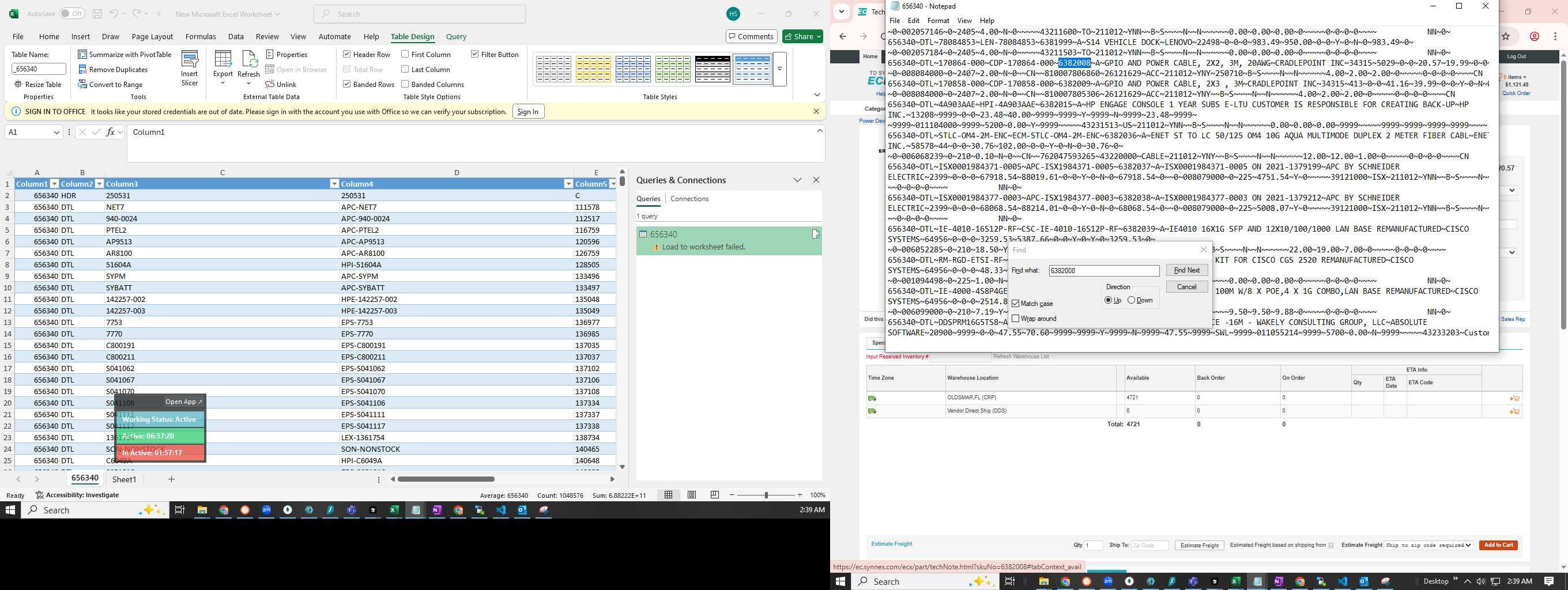Enable First Column option
Image resolution: width=1568 pixels, height=590 pixels.
click(x=405, y=54)
